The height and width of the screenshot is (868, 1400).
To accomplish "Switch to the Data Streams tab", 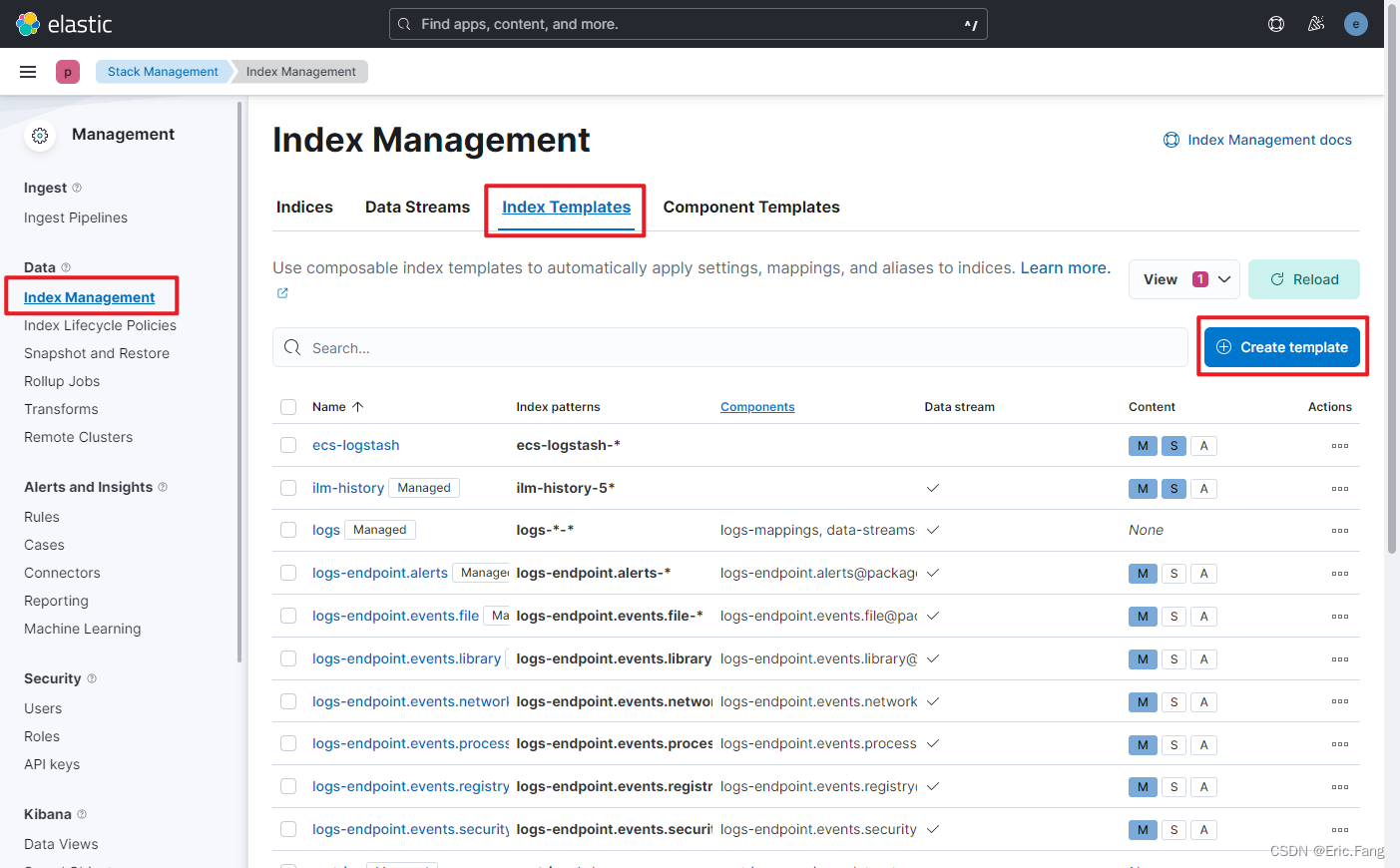I will point(417,207).
